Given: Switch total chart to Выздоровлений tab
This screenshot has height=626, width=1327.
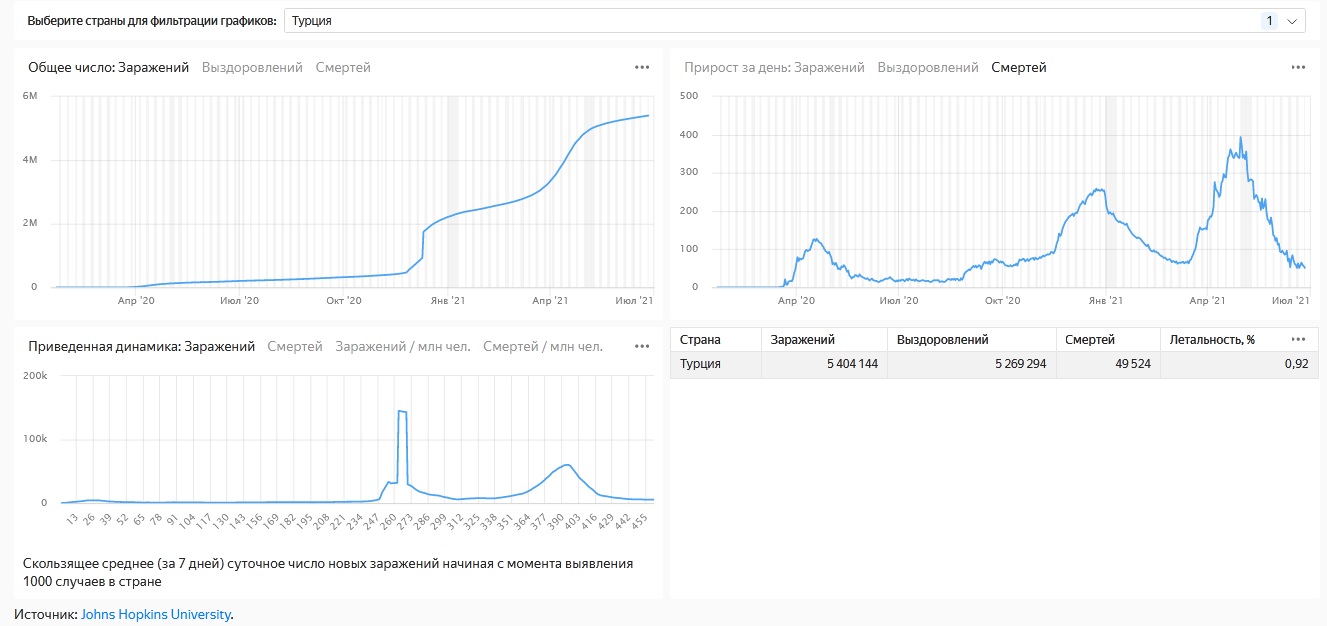Looking at the screenshot, I should [252, 68].
